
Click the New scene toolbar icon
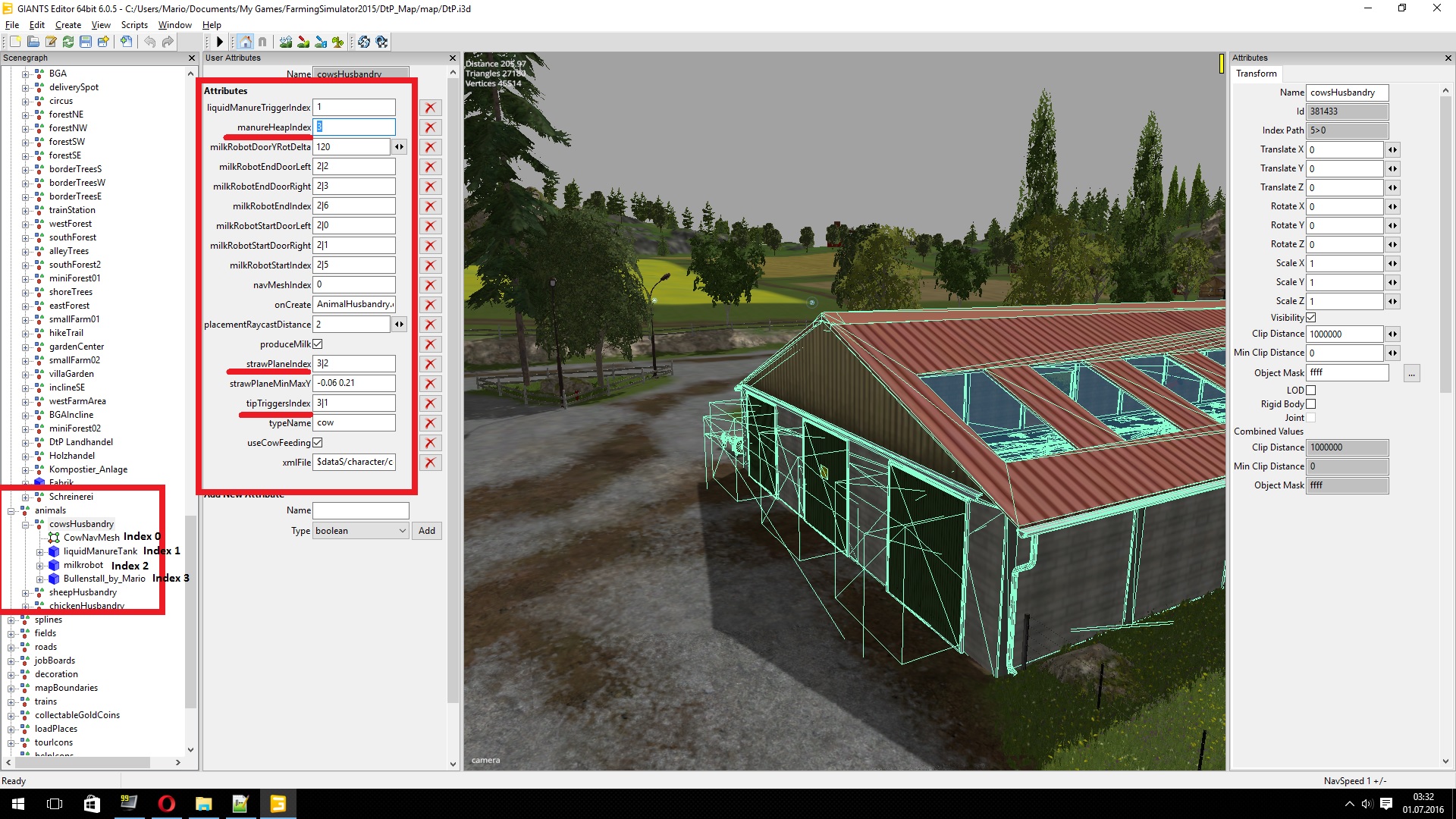[x=15, y=42]
